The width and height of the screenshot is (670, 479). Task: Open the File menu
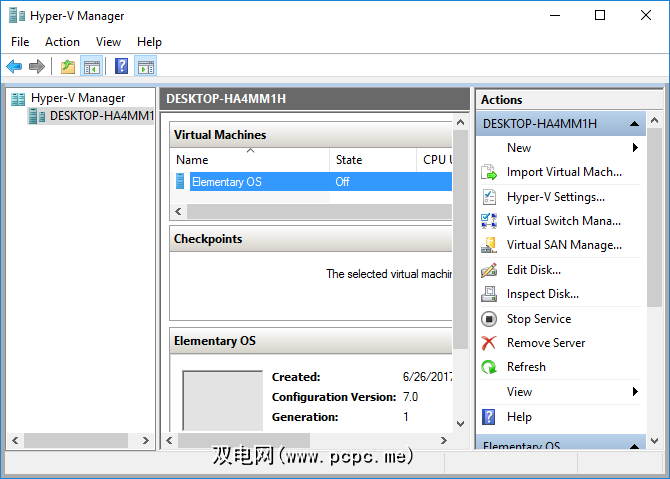pyautogui.click(x=20, y=42)
